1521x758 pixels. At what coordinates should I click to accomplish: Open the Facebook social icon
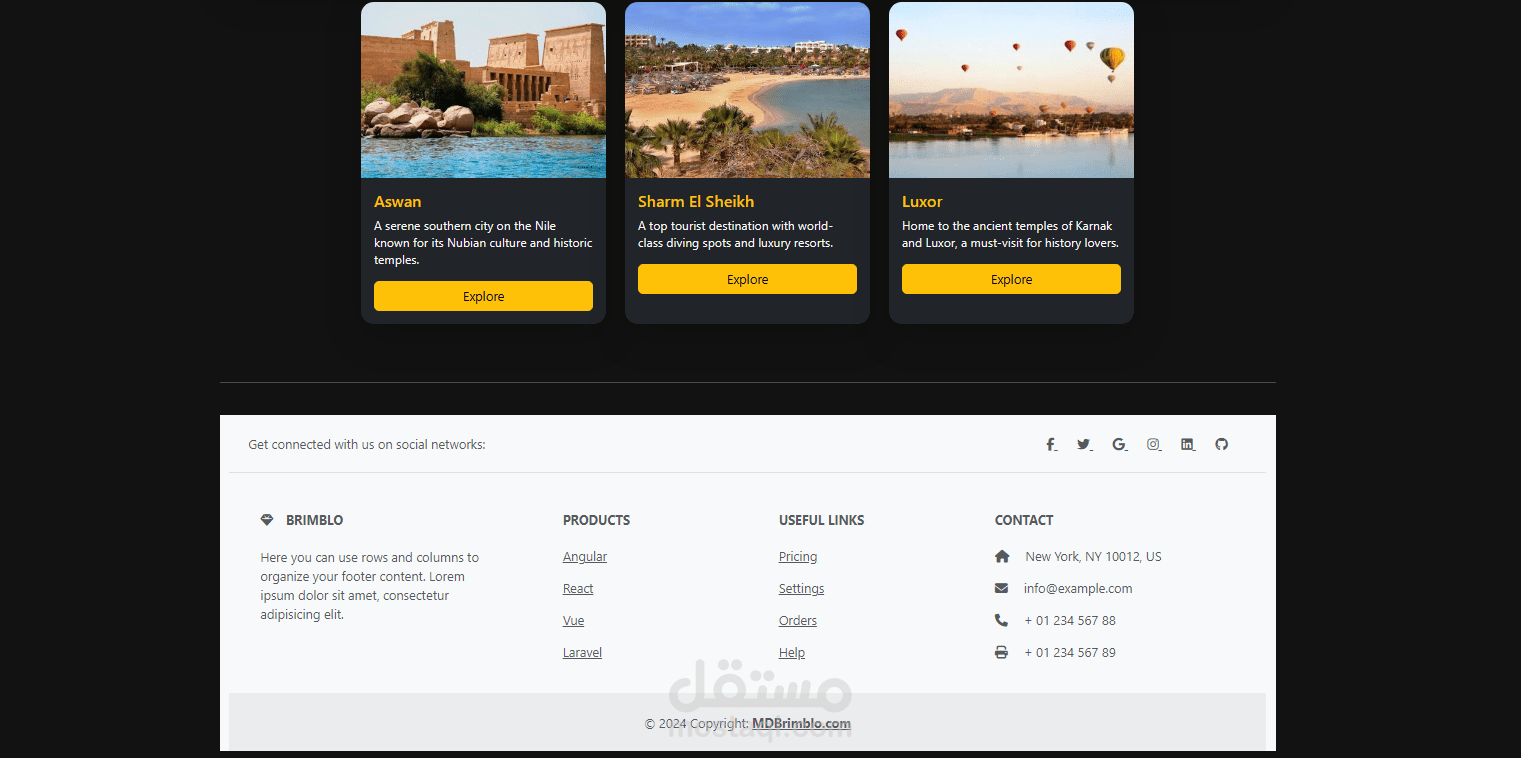(x=1051, y=445)
